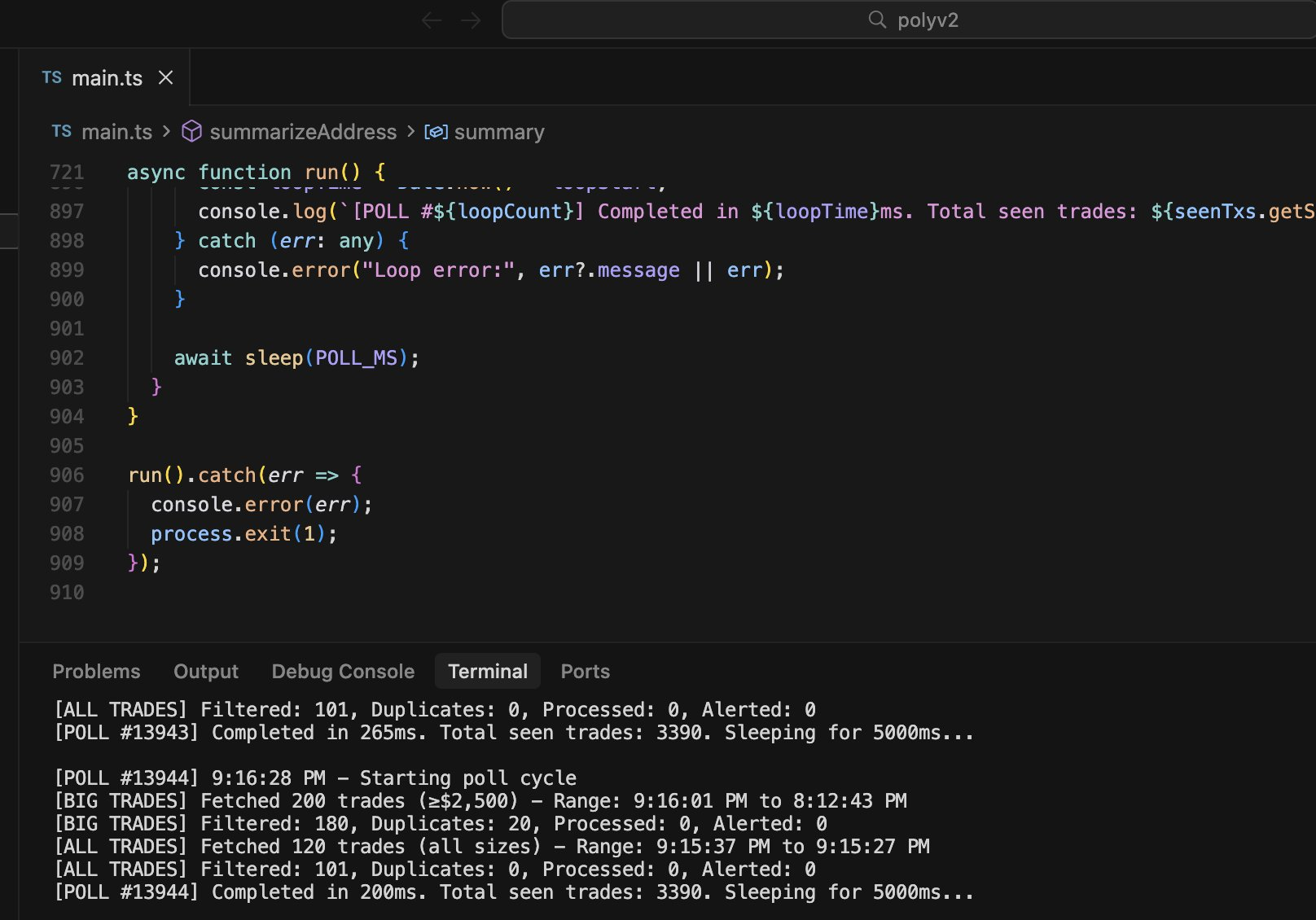Click the magnifier icon in command center
This screenshot has width=1316, height=920.
coord(877,20)
